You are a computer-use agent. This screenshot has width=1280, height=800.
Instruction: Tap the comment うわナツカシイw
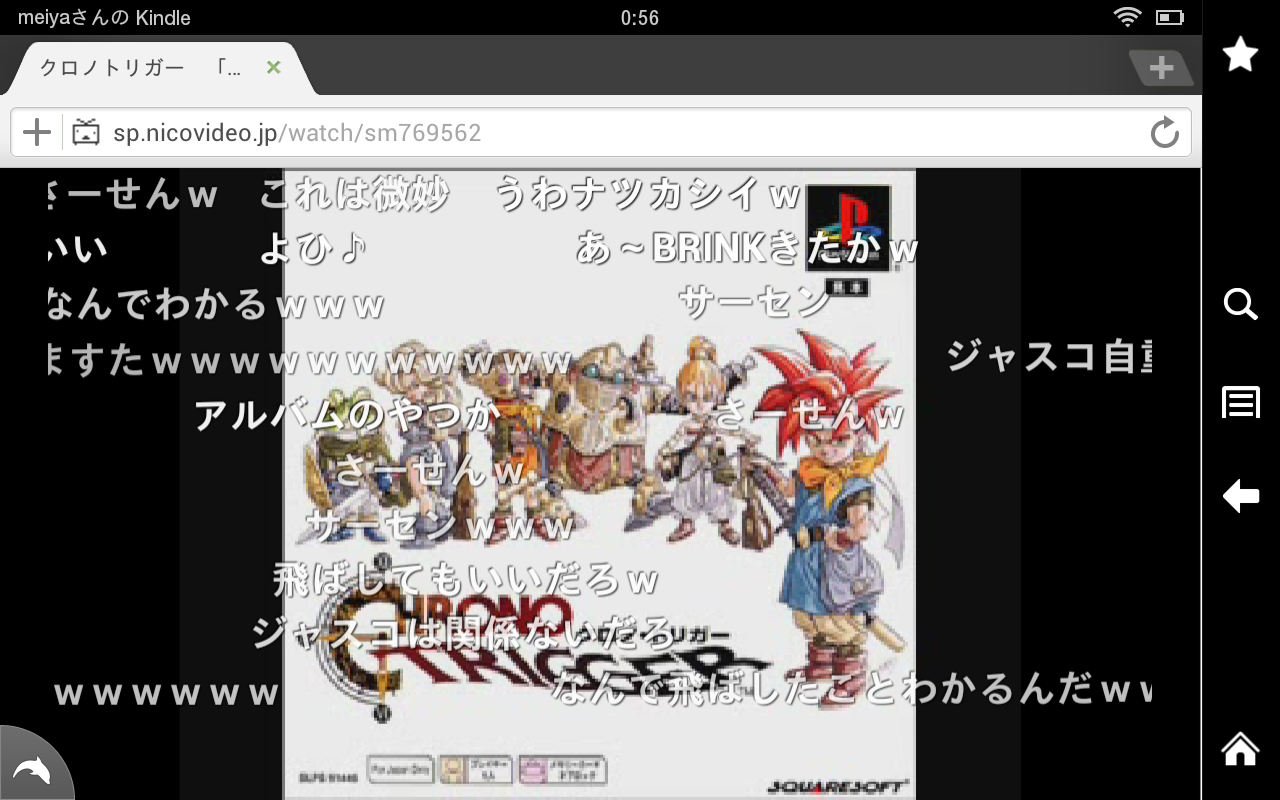pyautogui.click(x=649, y=195)
